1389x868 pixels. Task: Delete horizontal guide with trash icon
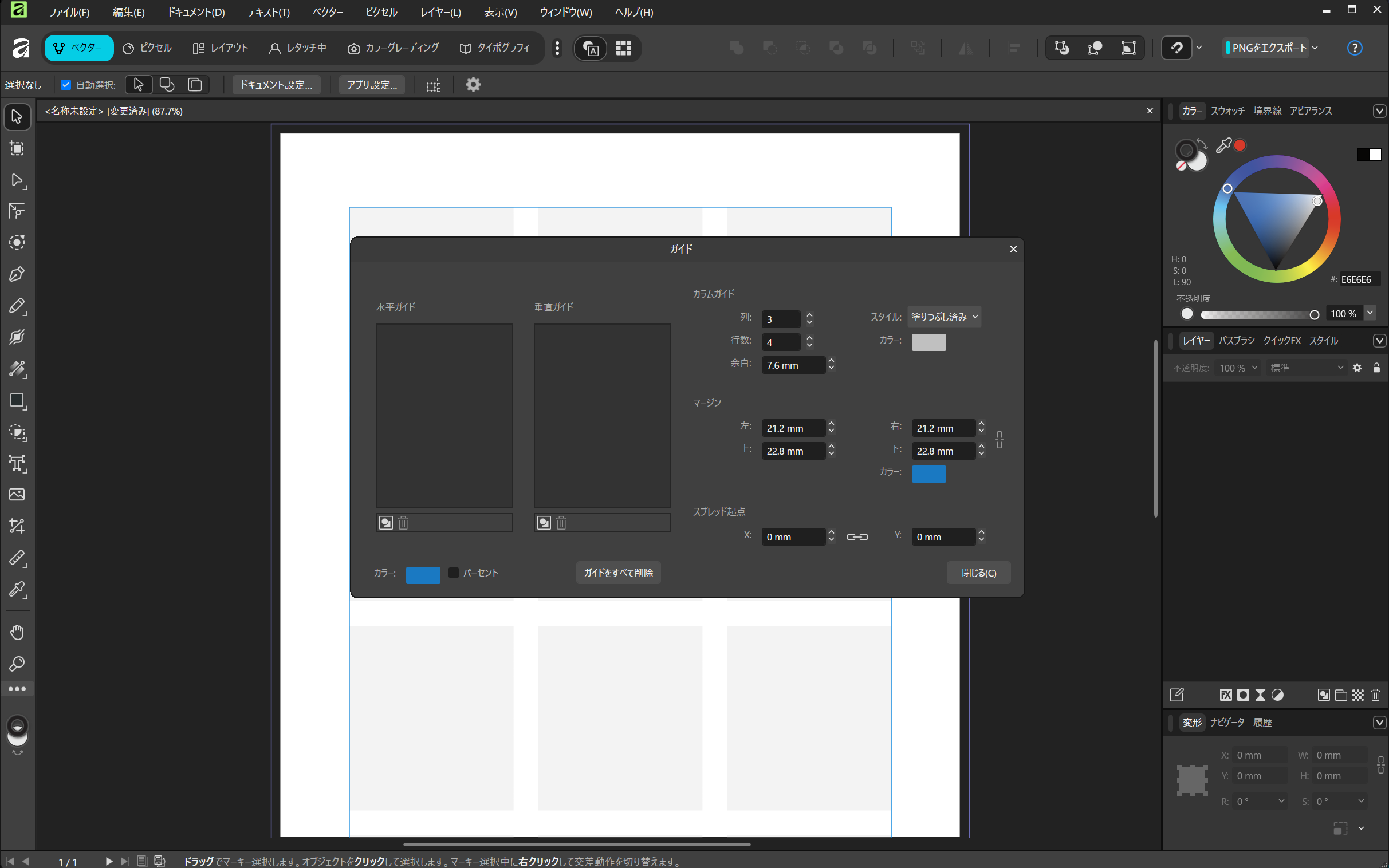[x=403, y=522]
